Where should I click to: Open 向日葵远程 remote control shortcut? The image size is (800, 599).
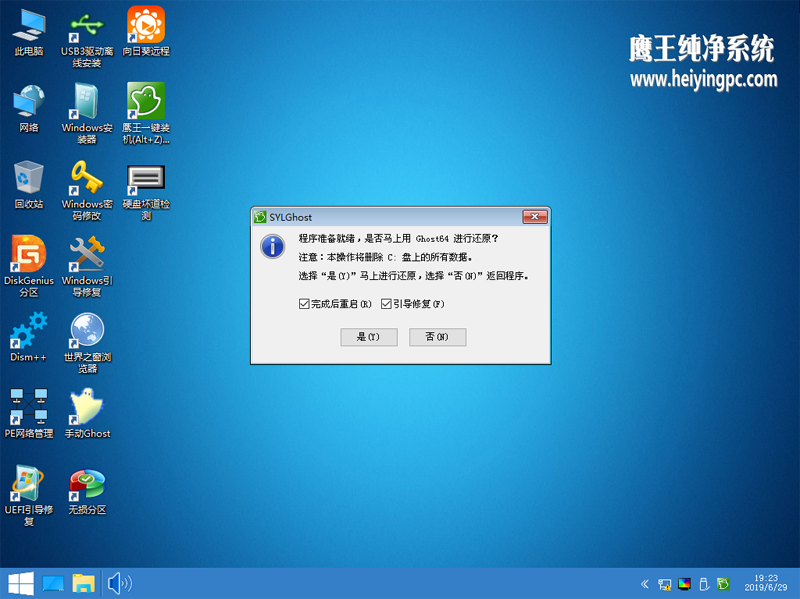click(x=146, y=32)
